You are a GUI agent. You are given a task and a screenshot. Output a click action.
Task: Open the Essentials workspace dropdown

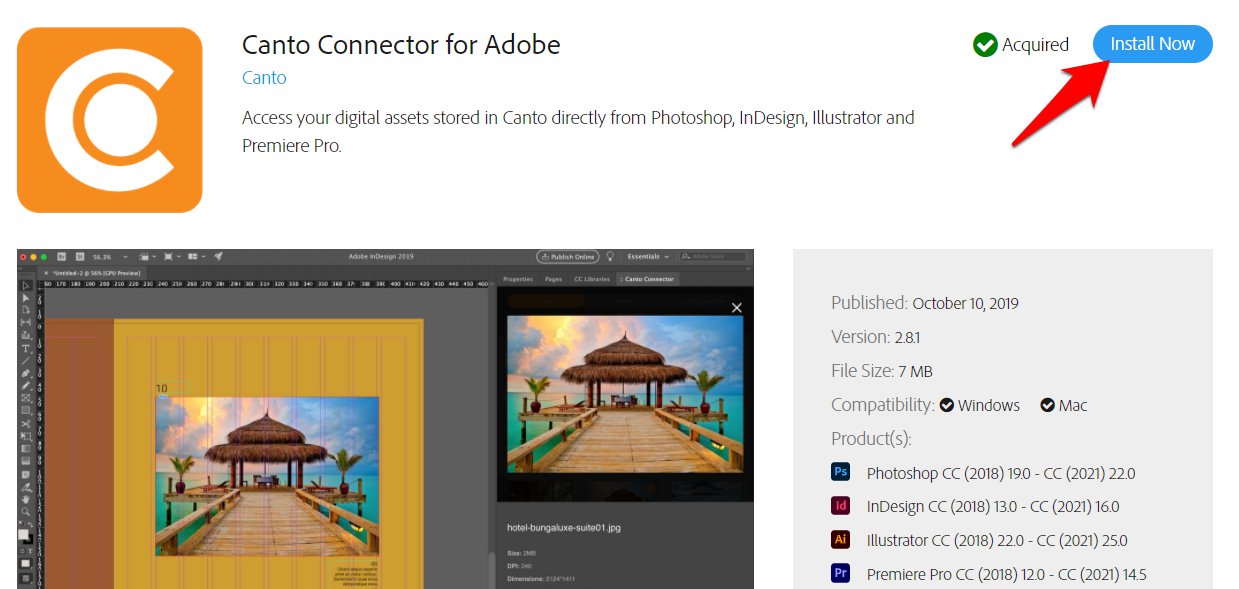(x=648, y=256)
